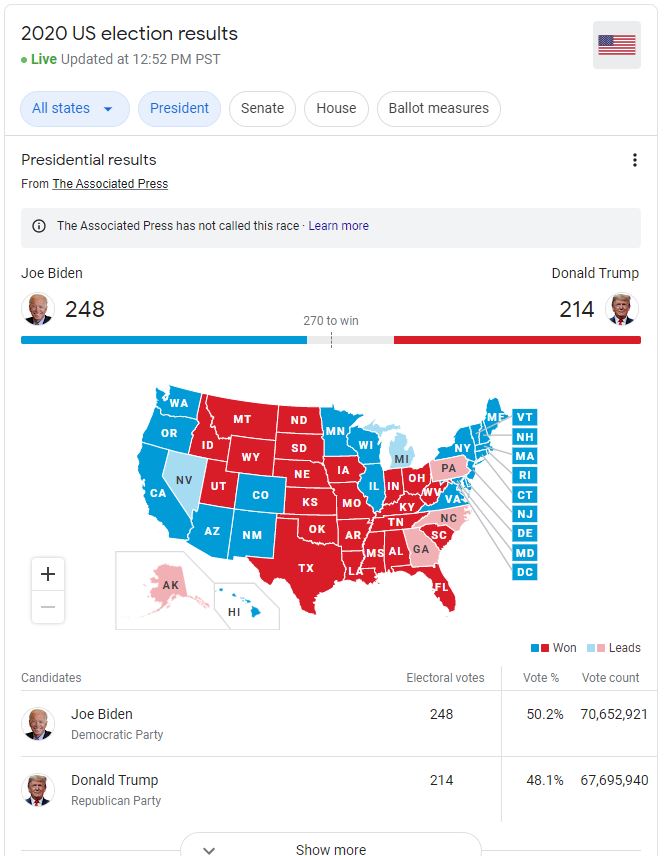The height and width of the screenshot is (856, 664).
Task: Open the All states dropdown
Action: pyautogui.click(x=75, y=109)
